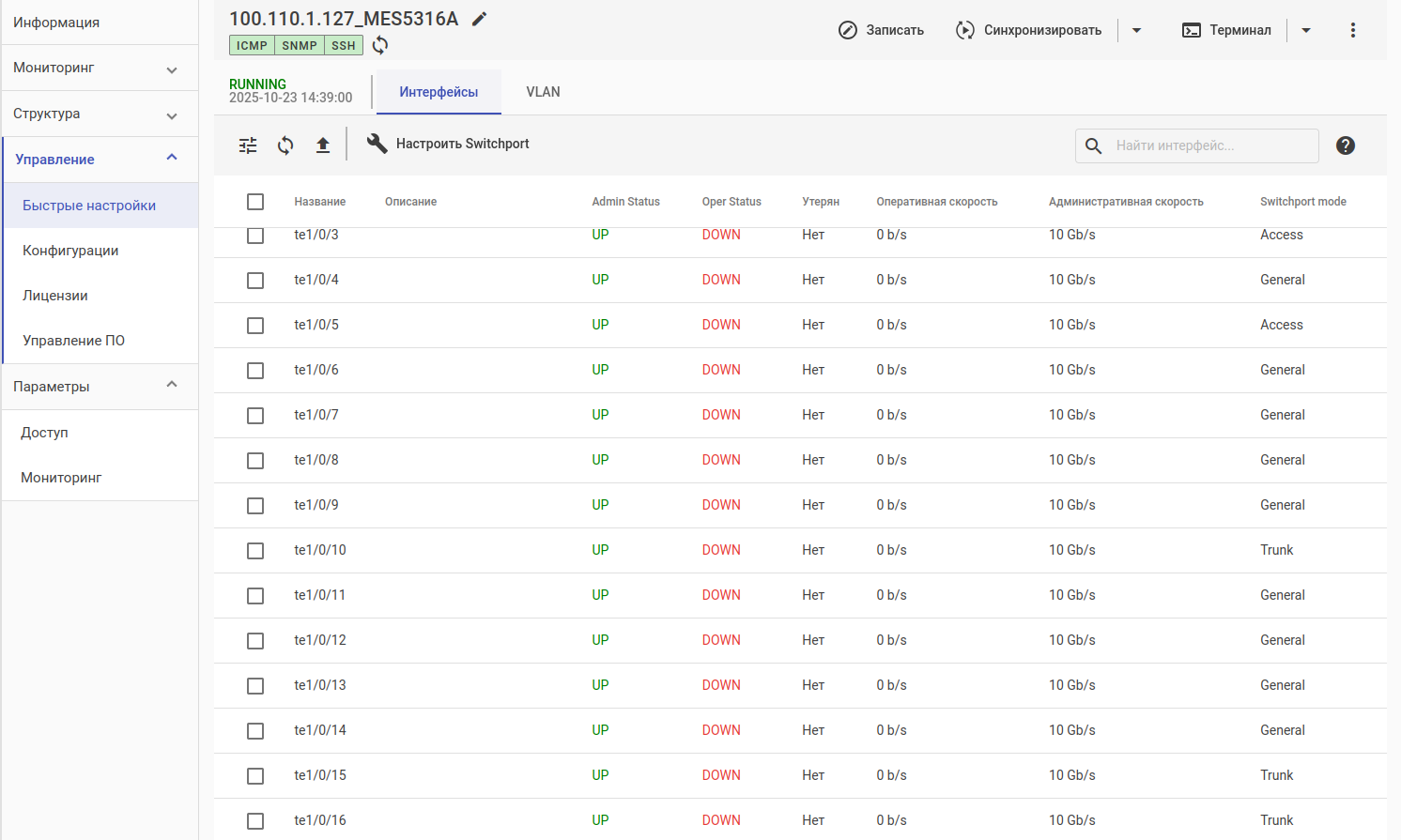The height and width of the screenshot is (840, 1401).
Task: Click the Записать save button
Action: [881, 30]
